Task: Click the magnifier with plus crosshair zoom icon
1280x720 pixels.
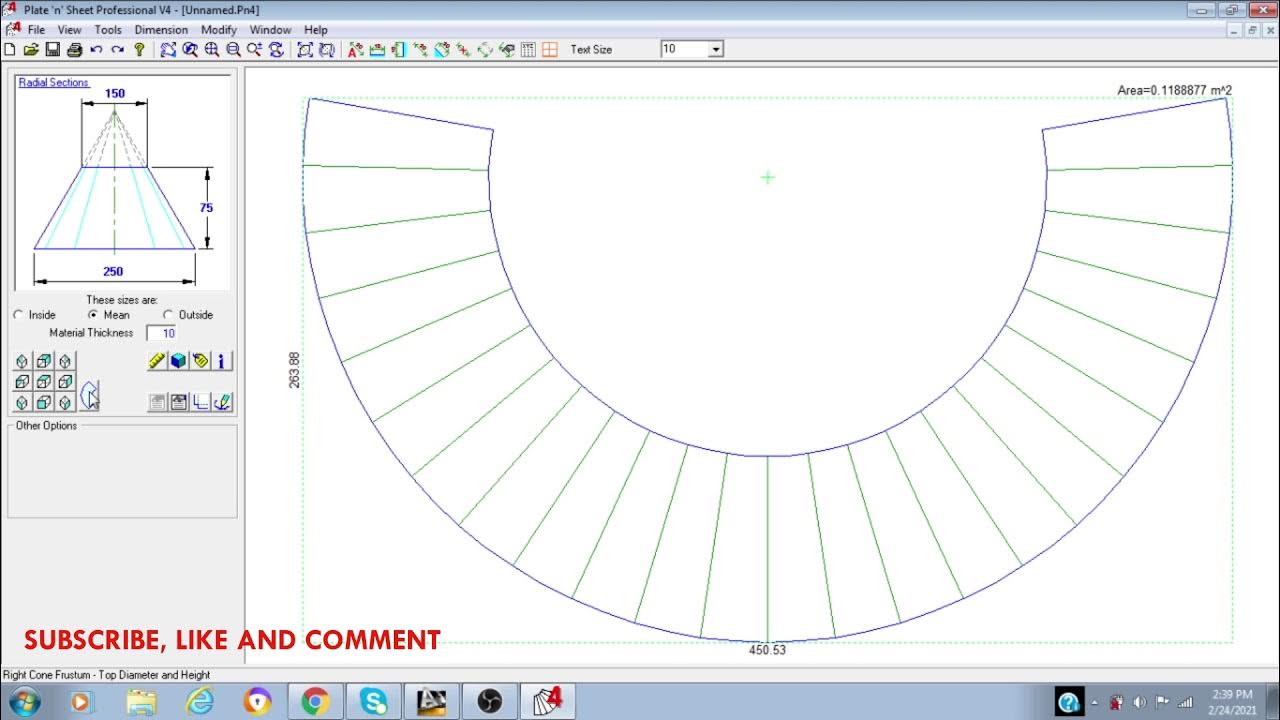Action: (211, 49)
